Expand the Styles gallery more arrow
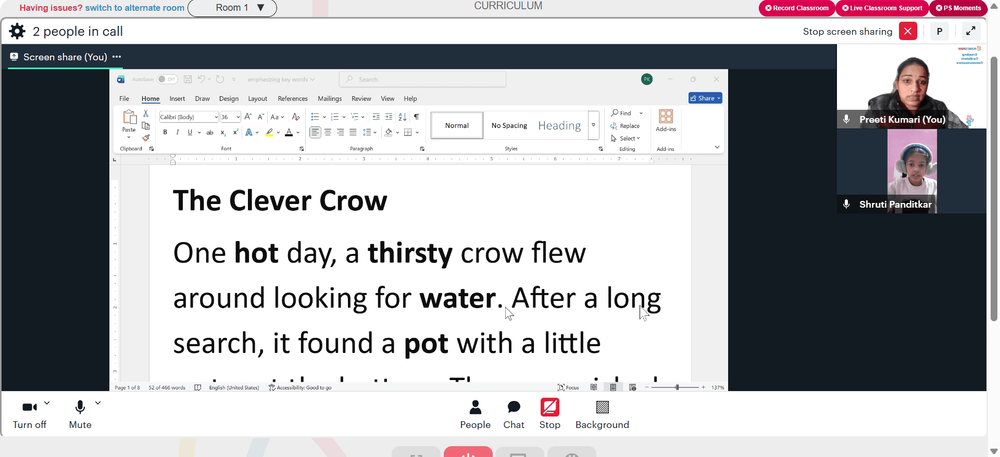This screenshot has height=457, width=1000. [593, 125]
